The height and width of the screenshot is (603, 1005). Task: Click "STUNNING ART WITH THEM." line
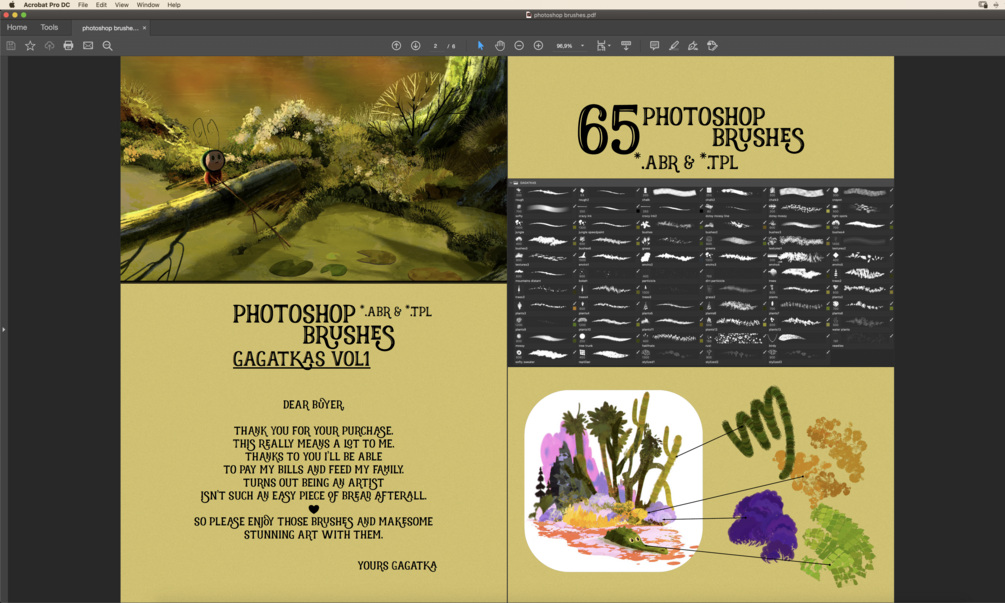coord(313,534)
